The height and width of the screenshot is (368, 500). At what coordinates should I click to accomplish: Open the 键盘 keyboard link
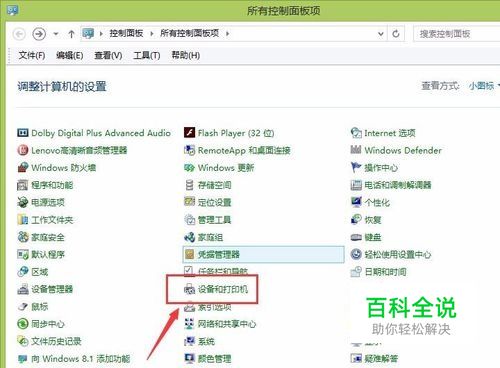click(x=372, y=237)
